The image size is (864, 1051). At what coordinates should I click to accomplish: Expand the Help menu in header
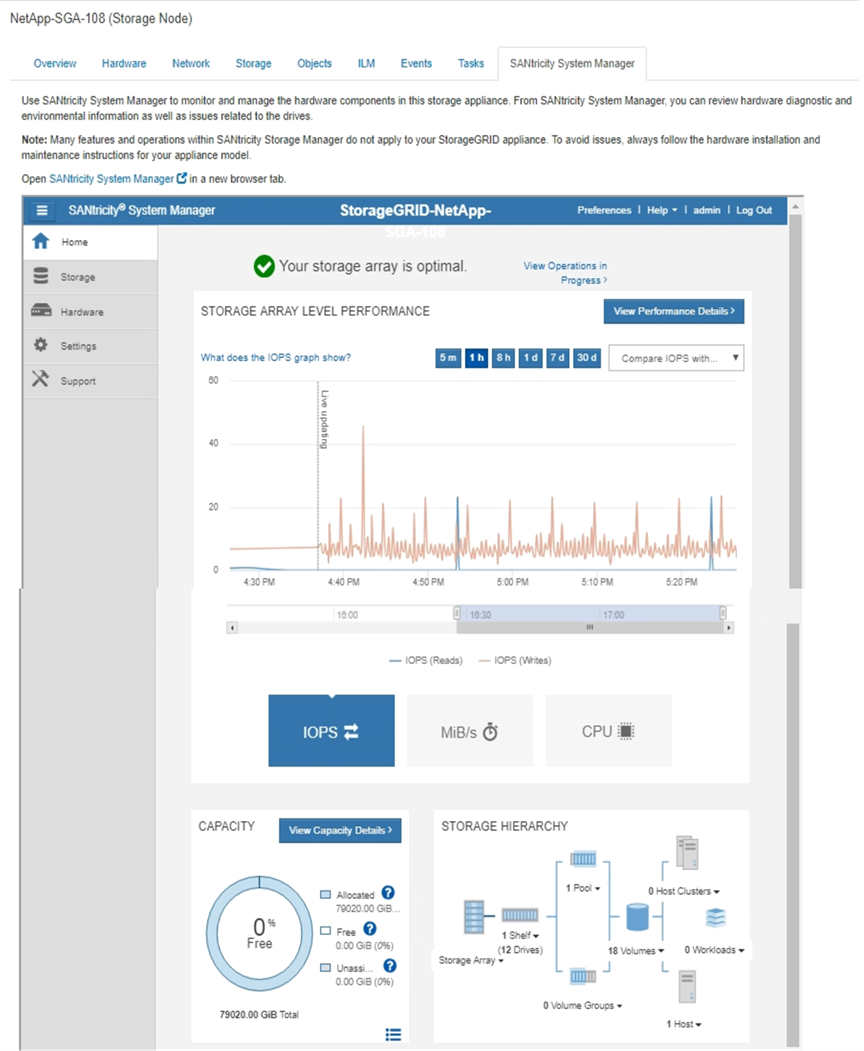662,210
